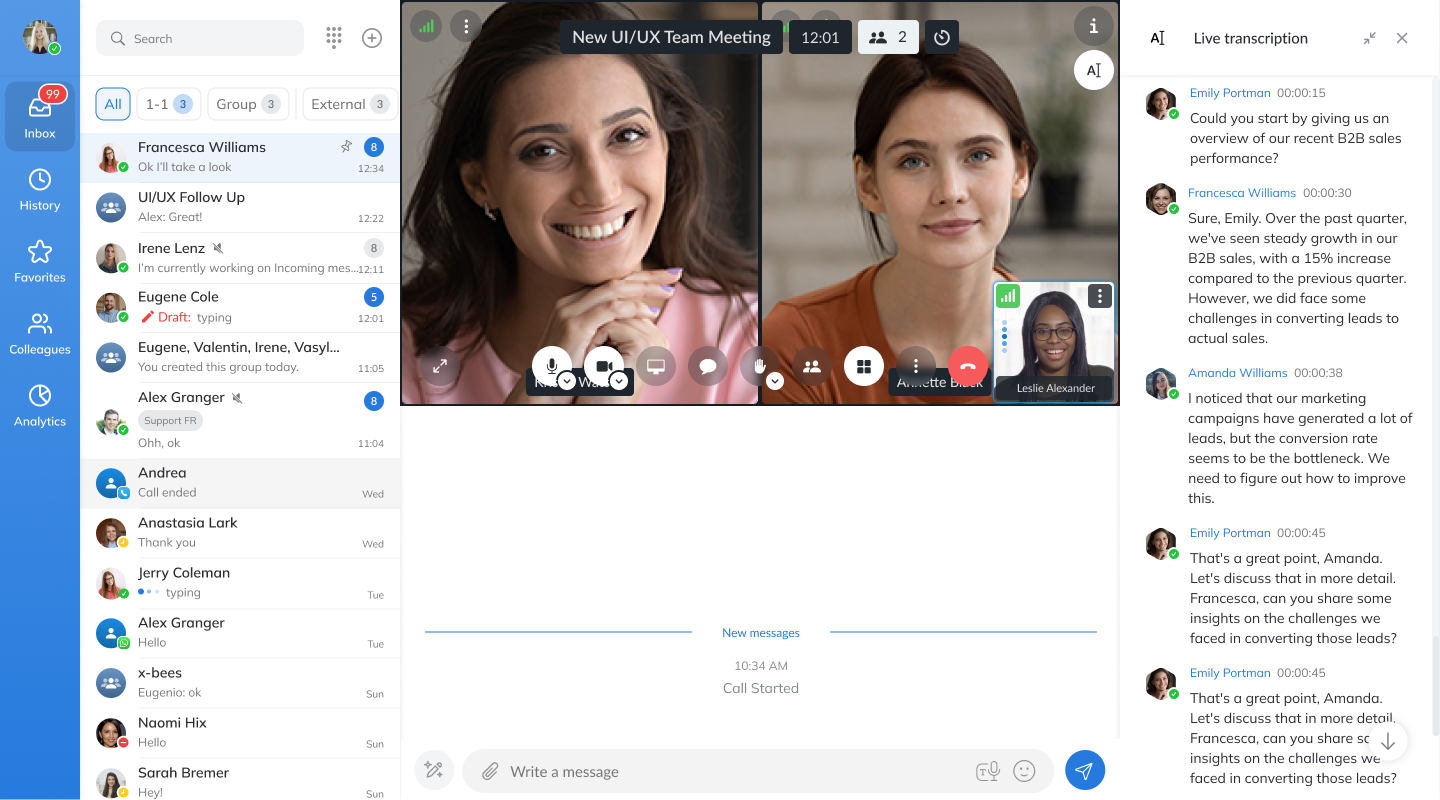Open the participants count button
Image resolution: width=1440 pixels, height=800 pixels.
pos(888,38)
